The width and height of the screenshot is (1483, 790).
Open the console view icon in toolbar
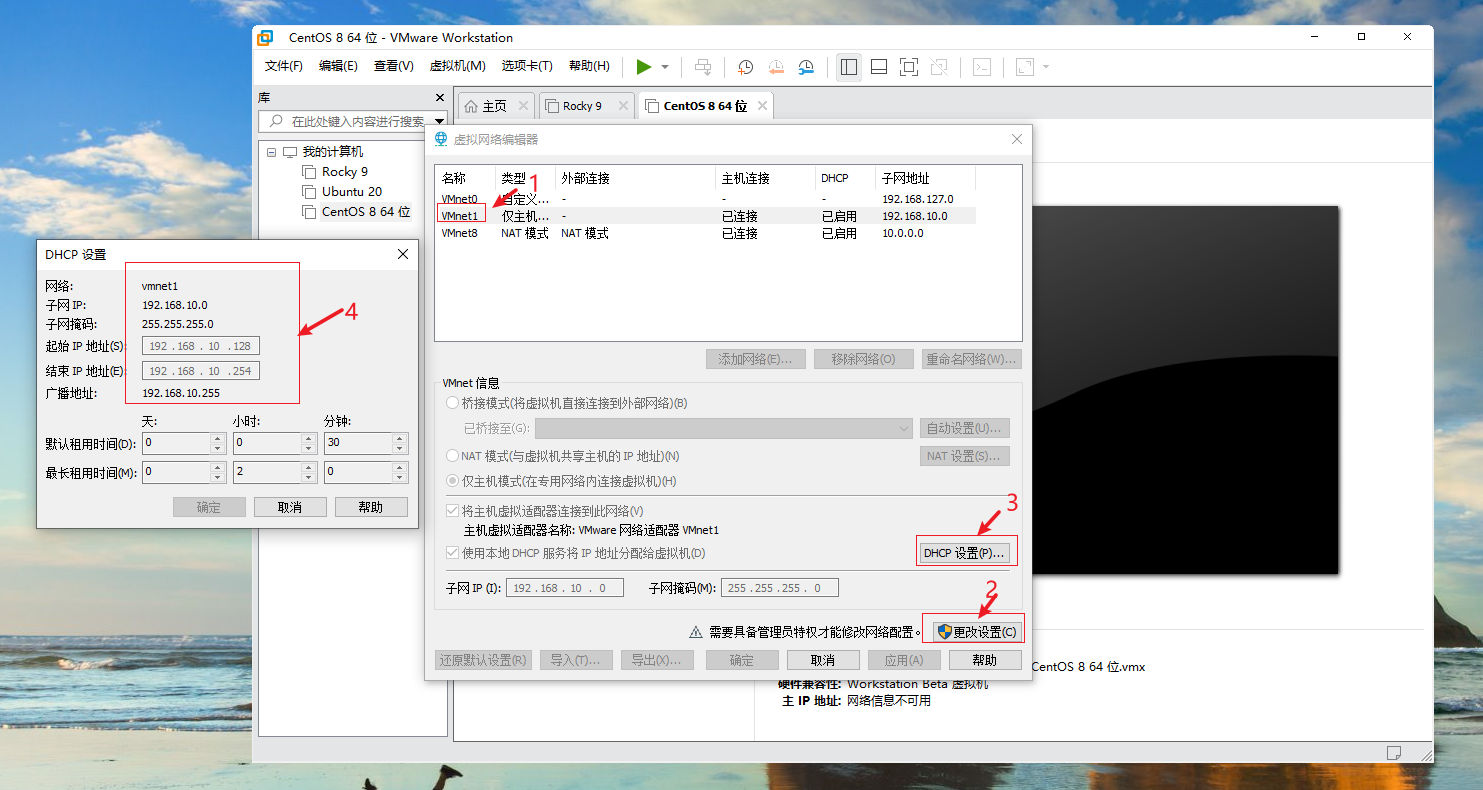(983, 67)
